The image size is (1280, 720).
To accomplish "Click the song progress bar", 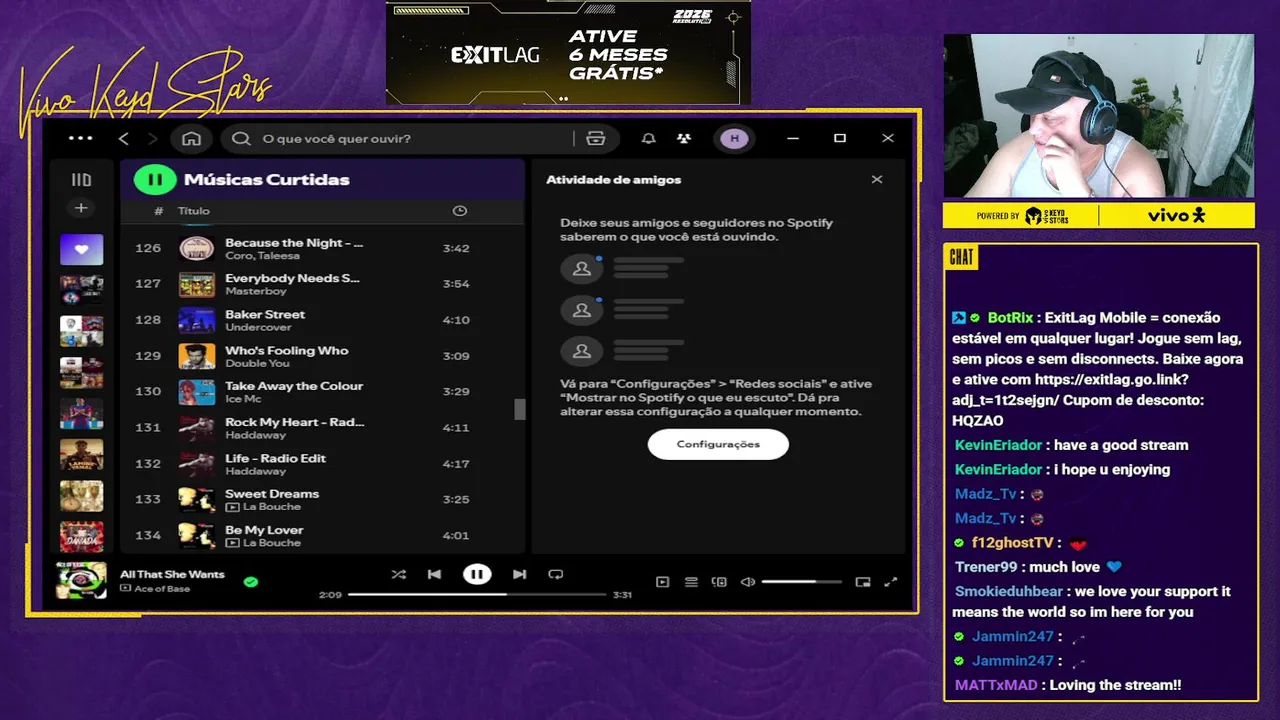I will (477, 595).
